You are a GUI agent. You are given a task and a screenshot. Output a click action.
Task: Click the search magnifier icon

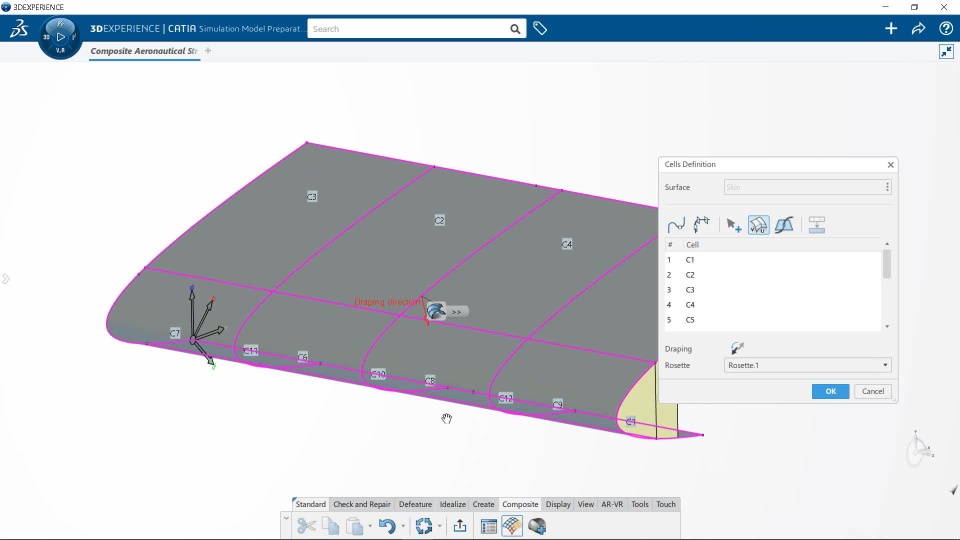[x=515, y=29]
